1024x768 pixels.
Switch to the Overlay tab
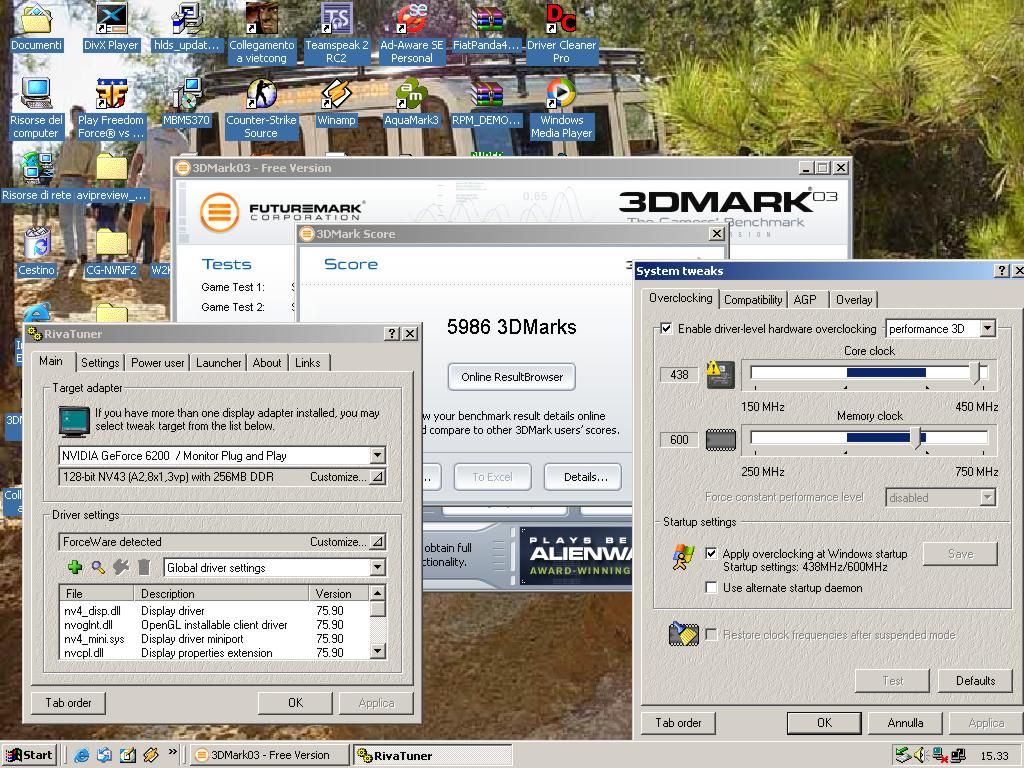(854, 300)
